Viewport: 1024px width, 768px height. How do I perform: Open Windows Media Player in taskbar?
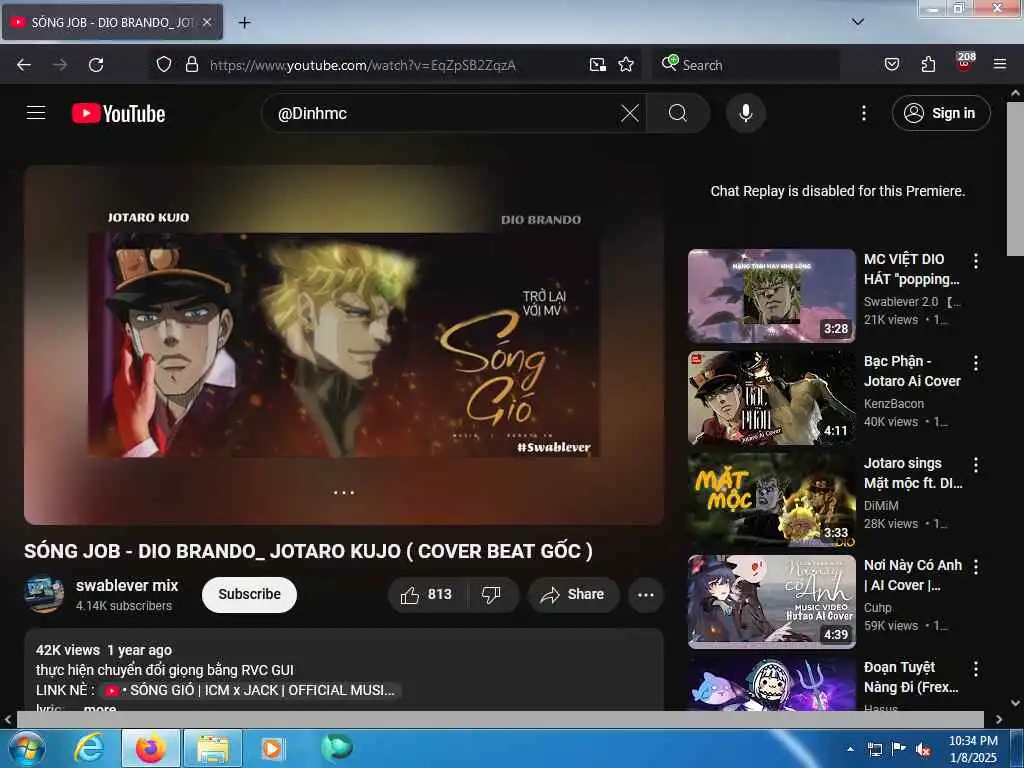[272, 748]
